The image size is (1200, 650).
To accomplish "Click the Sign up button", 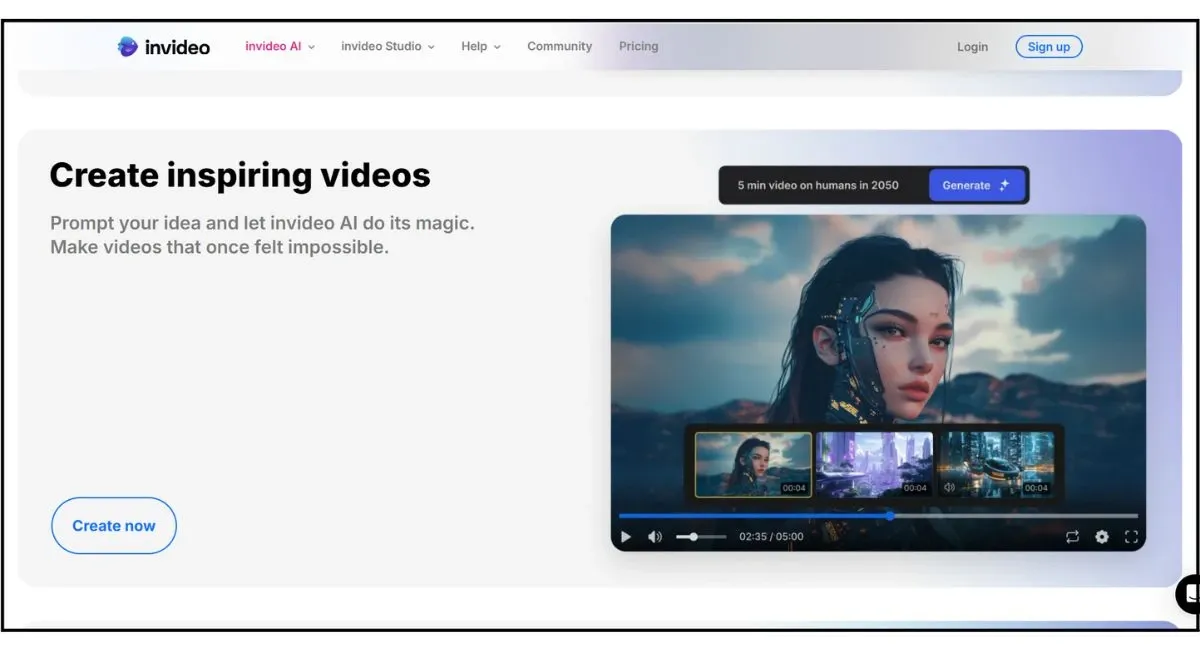I will 1049,47.
